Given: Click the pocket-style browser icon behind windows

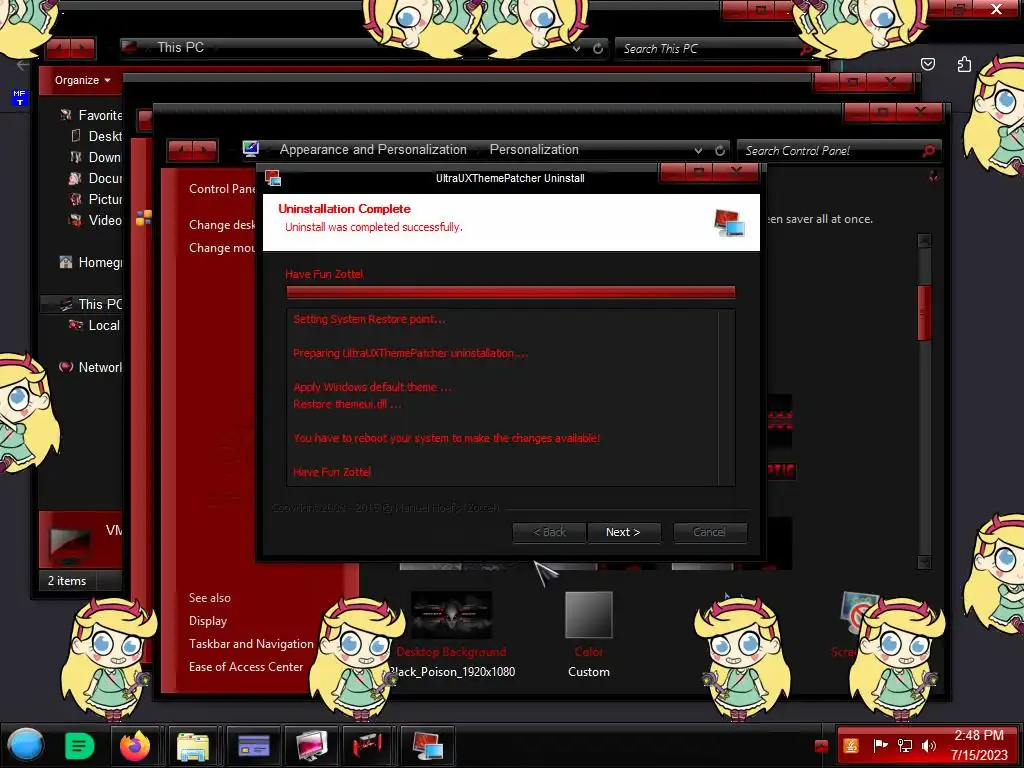Looking at the screenshot, I should [x=927, y=64].
